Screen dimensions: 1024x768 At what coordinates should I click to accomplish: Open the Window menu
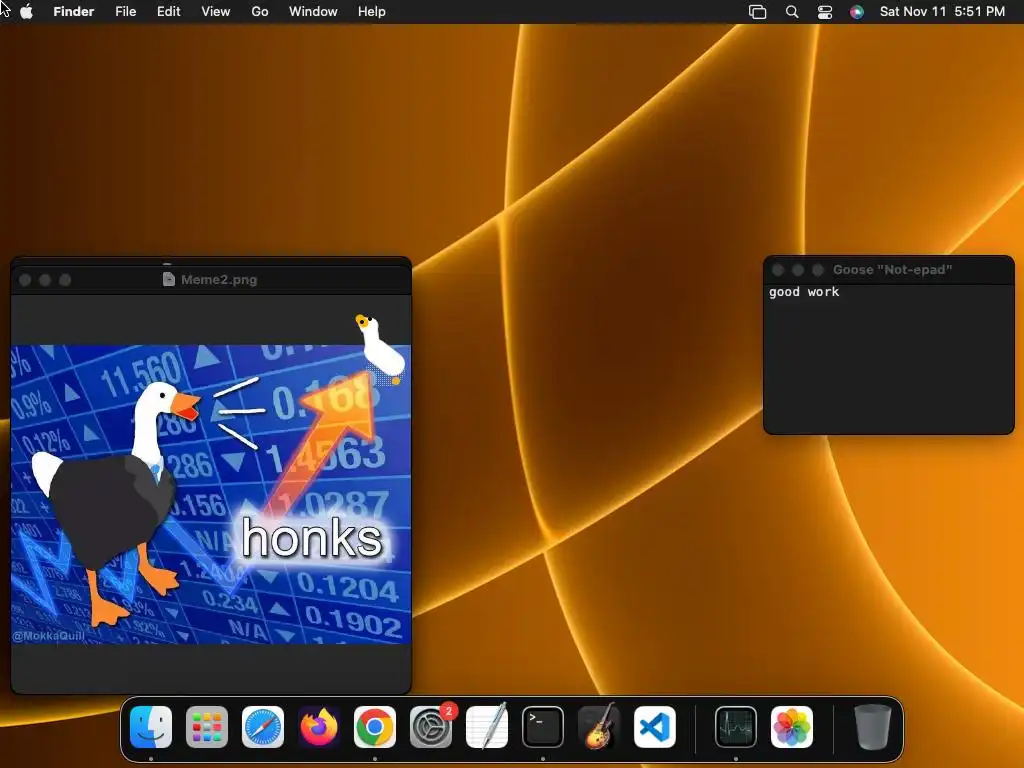click(313, 12)
